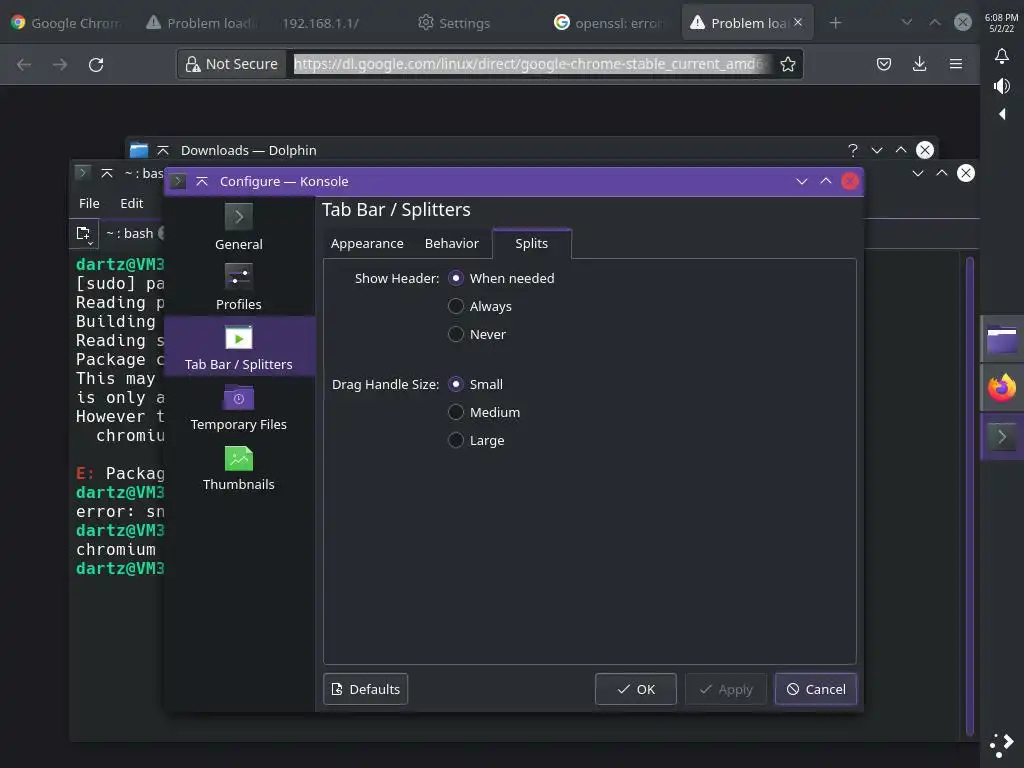The height and width of the screenshot is (768, 1024).
Task: Switch to Dolphin in the task panel
Action: pyautogui.click(x=1002, y=340)
